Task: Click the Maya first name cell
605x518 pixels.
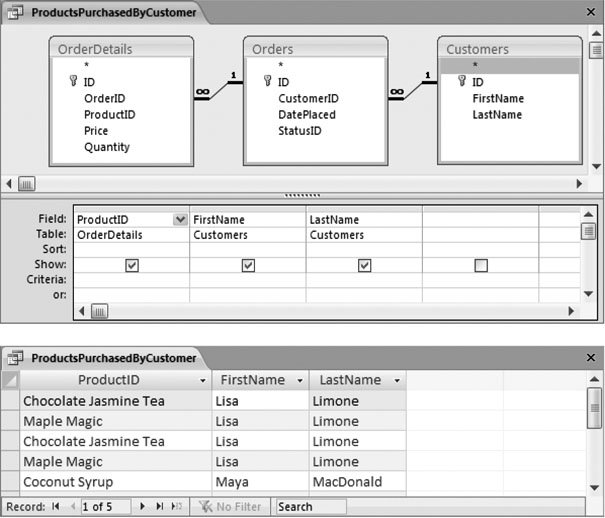Action: (260, 482)
